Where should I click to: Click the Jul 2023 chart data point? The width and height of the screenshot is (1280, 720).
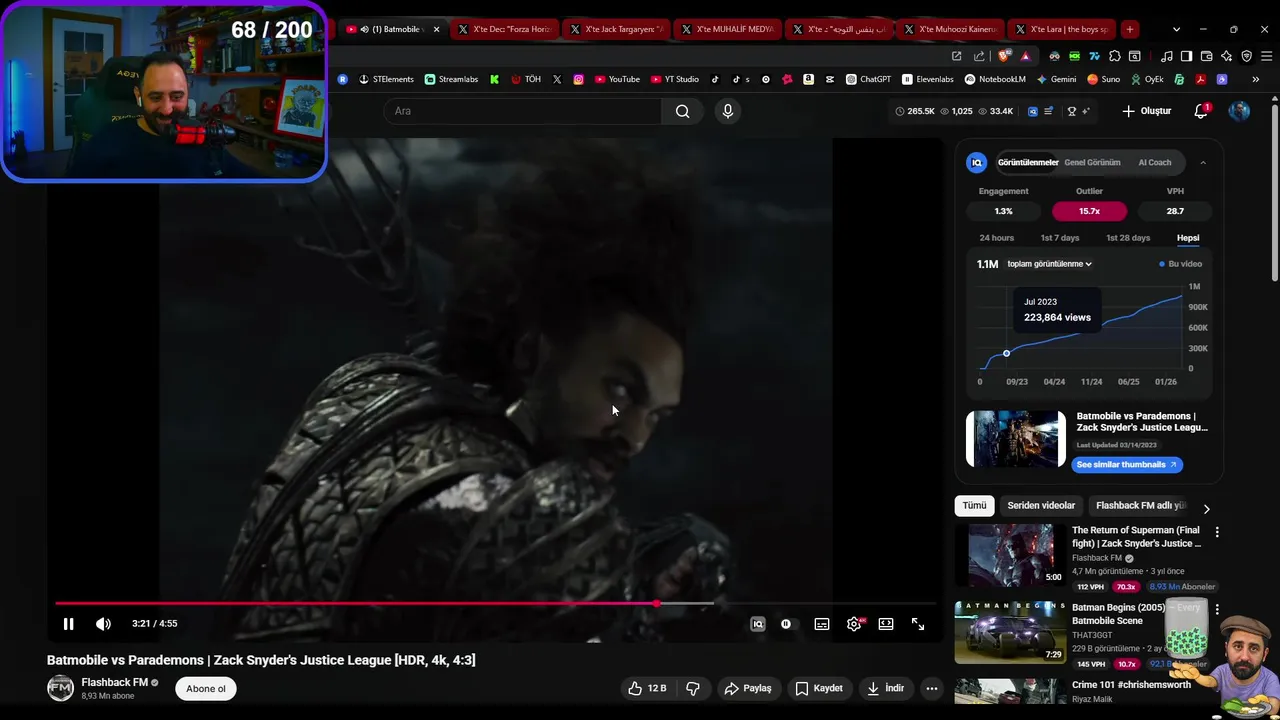point(1007,353)
